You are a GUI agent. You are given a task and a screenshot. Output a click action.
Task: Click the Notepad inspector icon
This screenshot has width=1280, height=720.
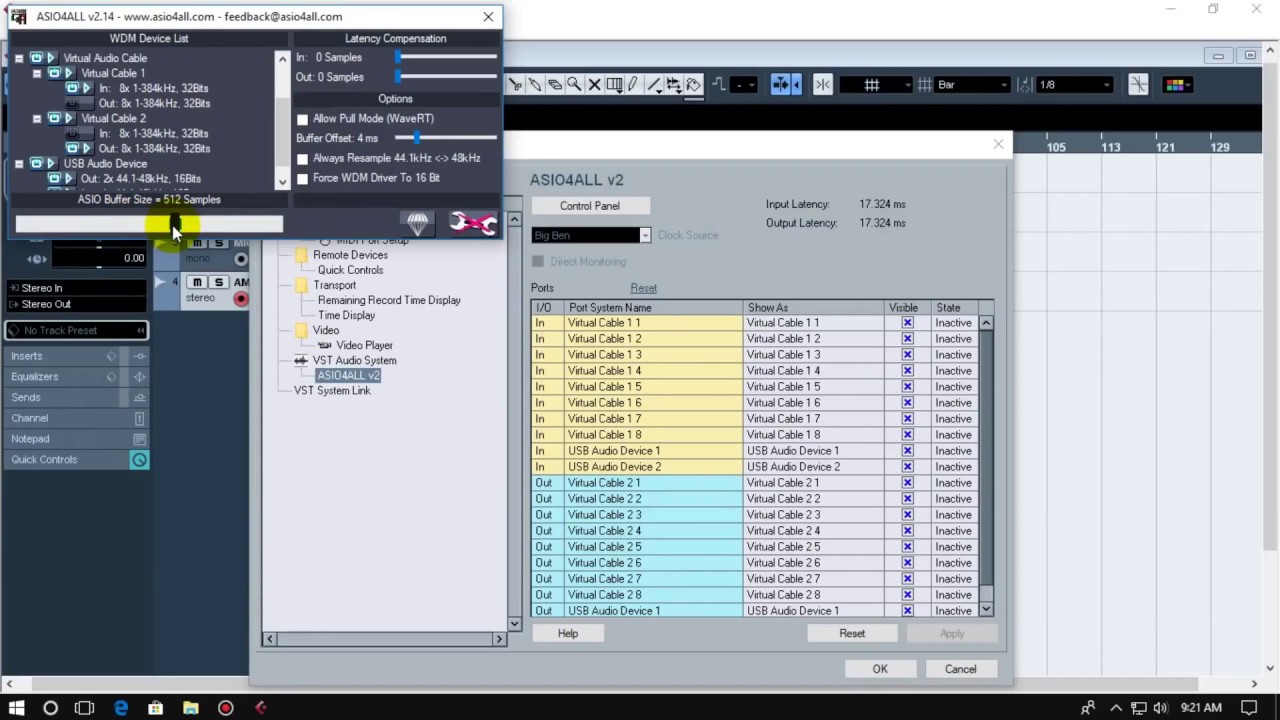(139, 439)
